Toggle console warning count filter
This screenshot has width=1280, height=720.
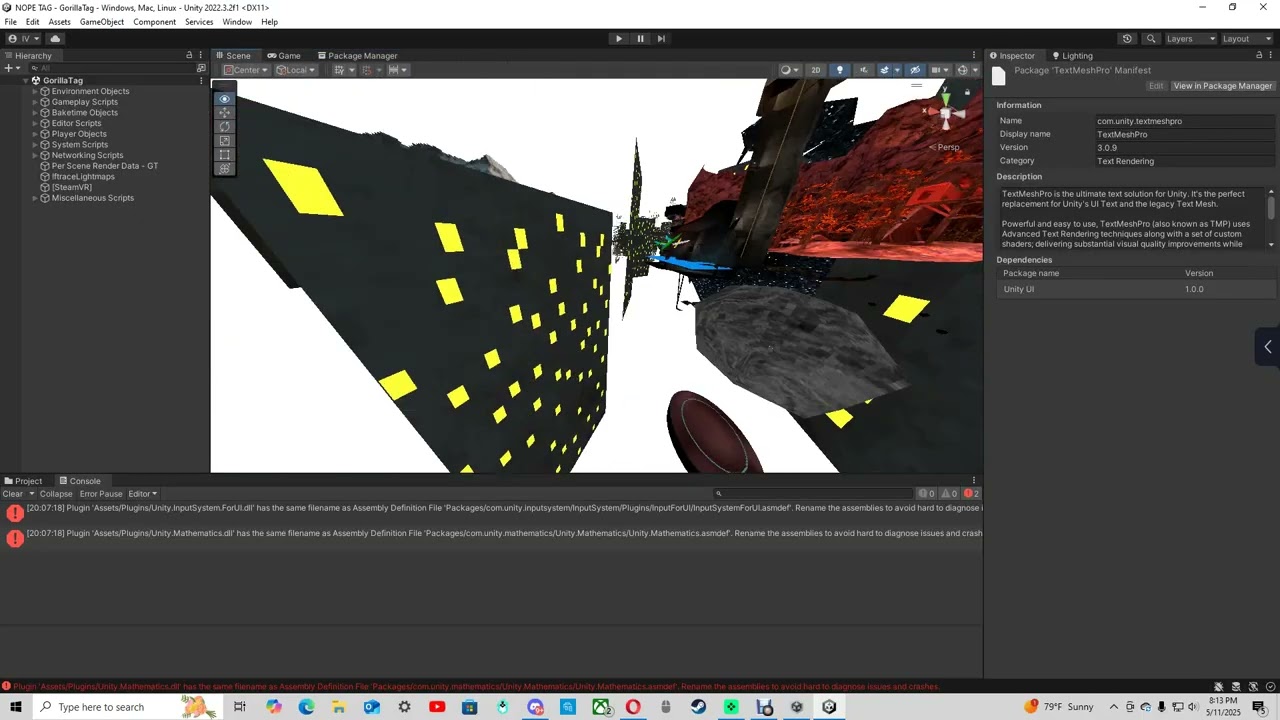click(949, 494)
